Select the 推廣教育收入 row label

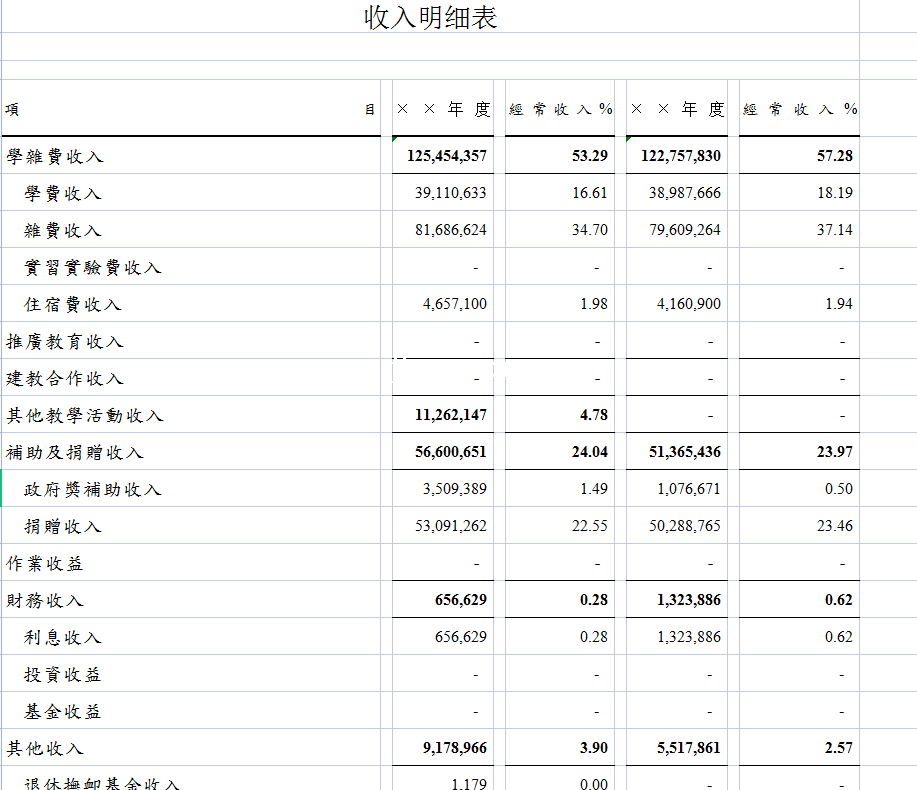click(x=65, y=342)
